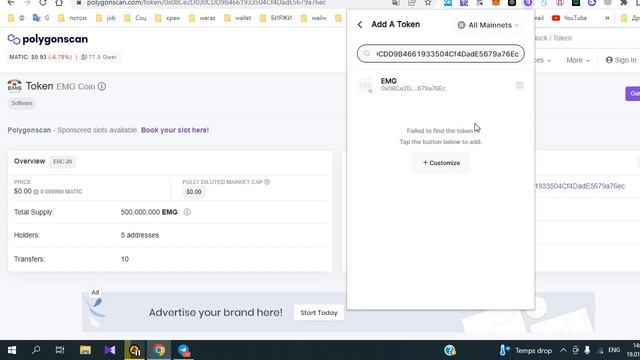Open the All Mainnets network dropdown
The image size is (640, 360).
tap(488, 25)
